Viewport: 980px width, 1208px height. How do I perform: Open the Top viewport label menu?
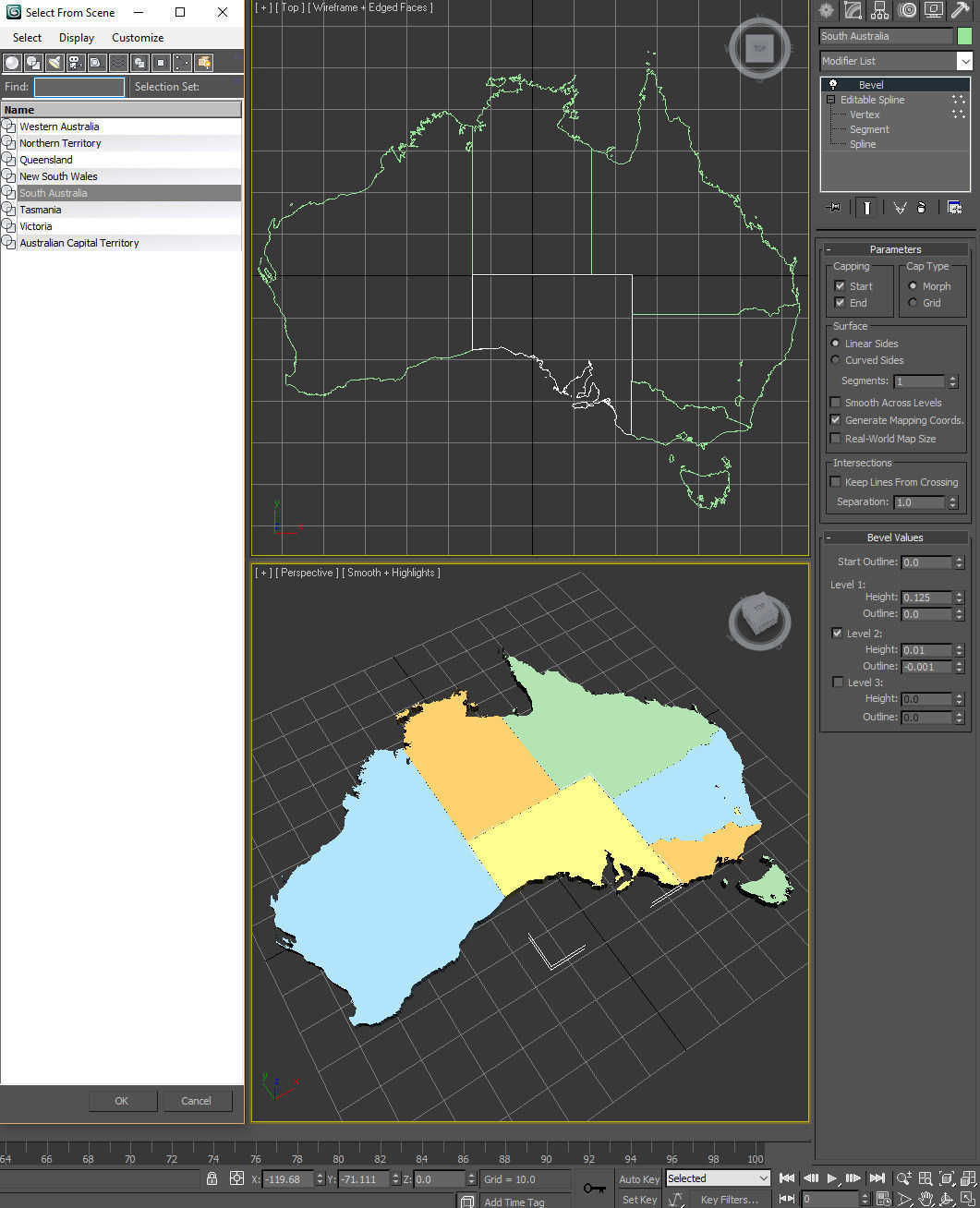(291, 7)
